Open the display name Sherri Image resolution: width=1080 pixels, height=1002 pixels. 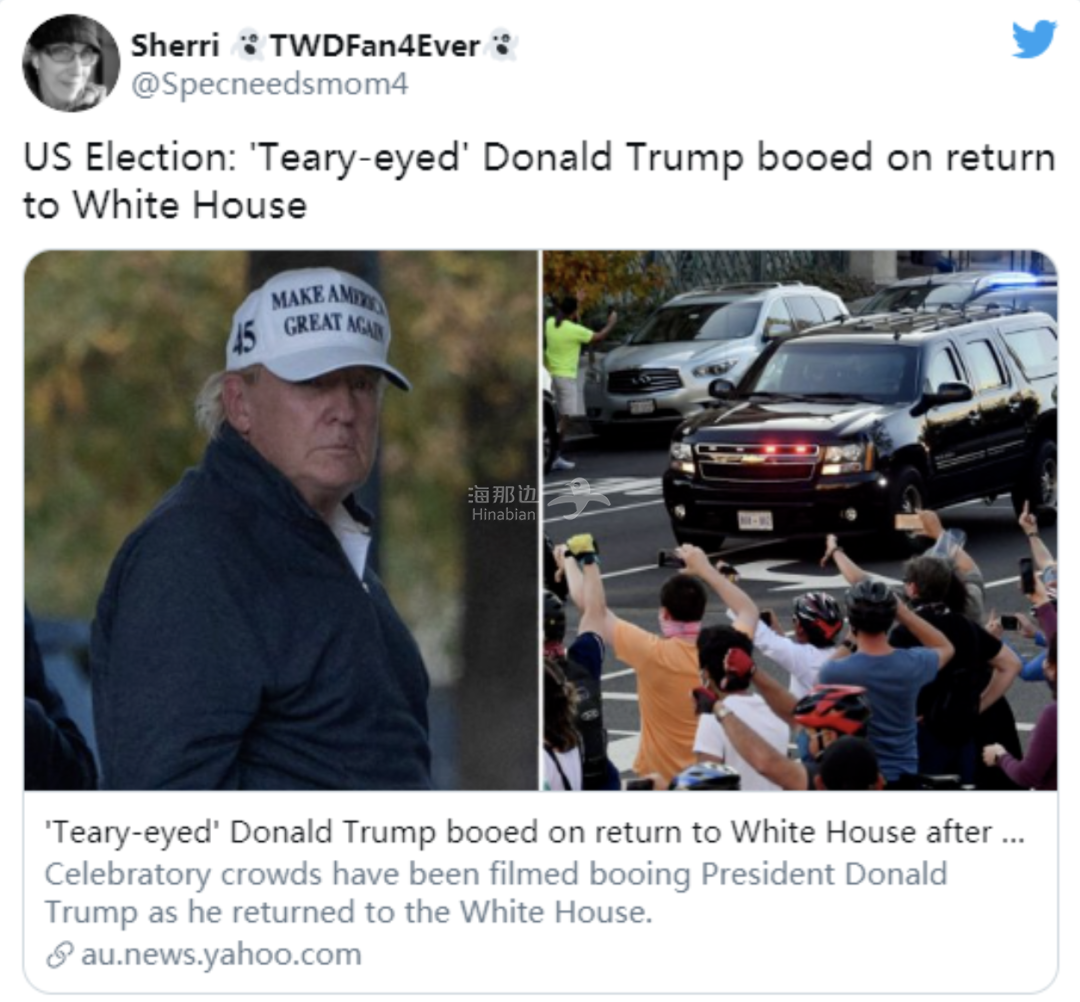(175, 45)
